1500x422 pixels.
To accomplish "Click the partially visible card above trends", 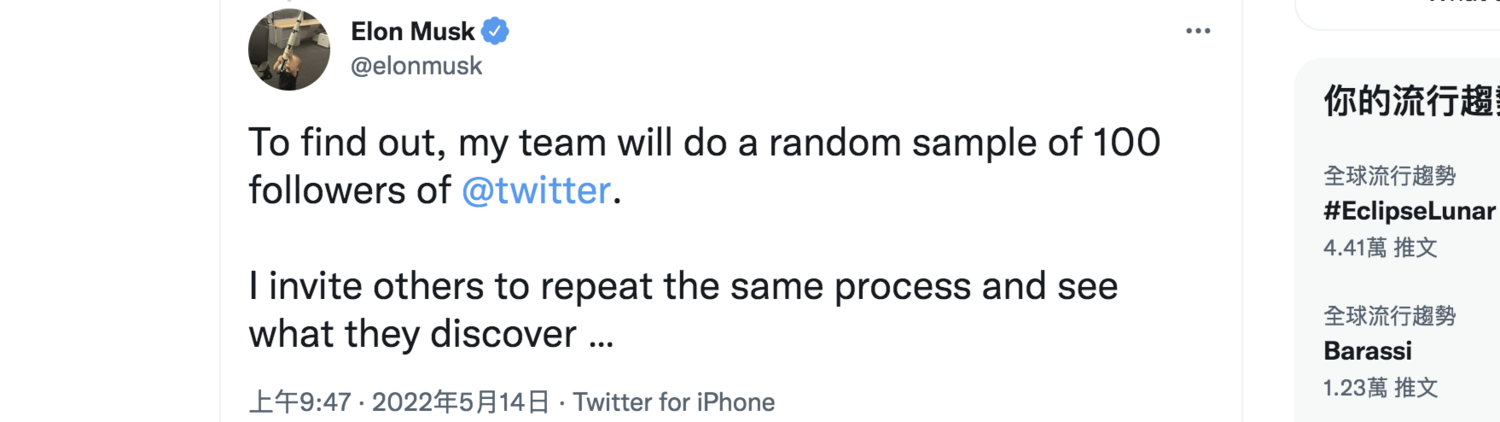I will pyautogui.click(x=1397, y=14).
